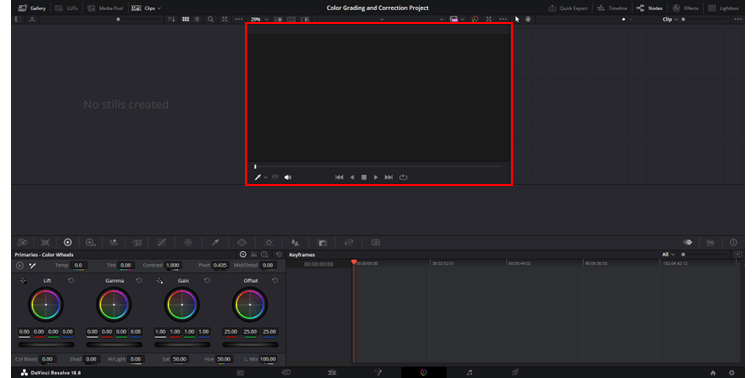Toggle the Nodes panel
Viewport: 756px width, 378px height.
coord(649,8)
